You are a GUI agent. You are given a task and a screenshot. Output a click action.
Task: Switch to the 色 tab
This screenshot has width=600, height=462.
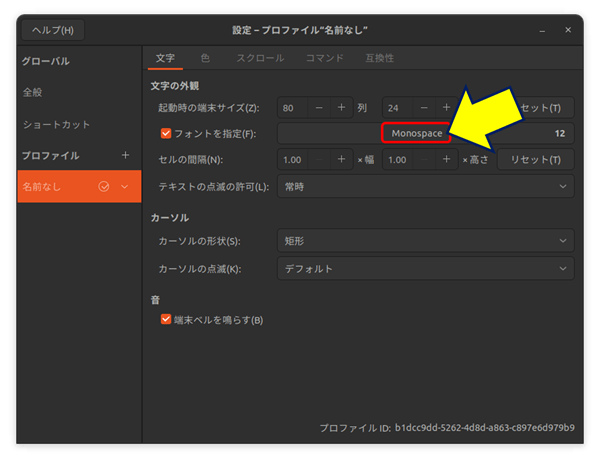click(x=205, y=58)
